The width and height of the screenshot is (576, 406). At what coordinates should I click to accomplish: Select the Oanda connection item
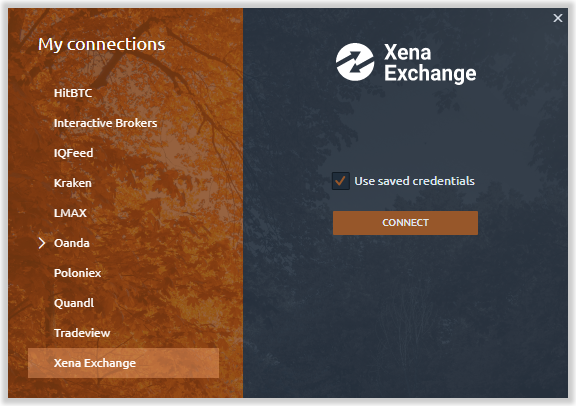pos(72,243)
